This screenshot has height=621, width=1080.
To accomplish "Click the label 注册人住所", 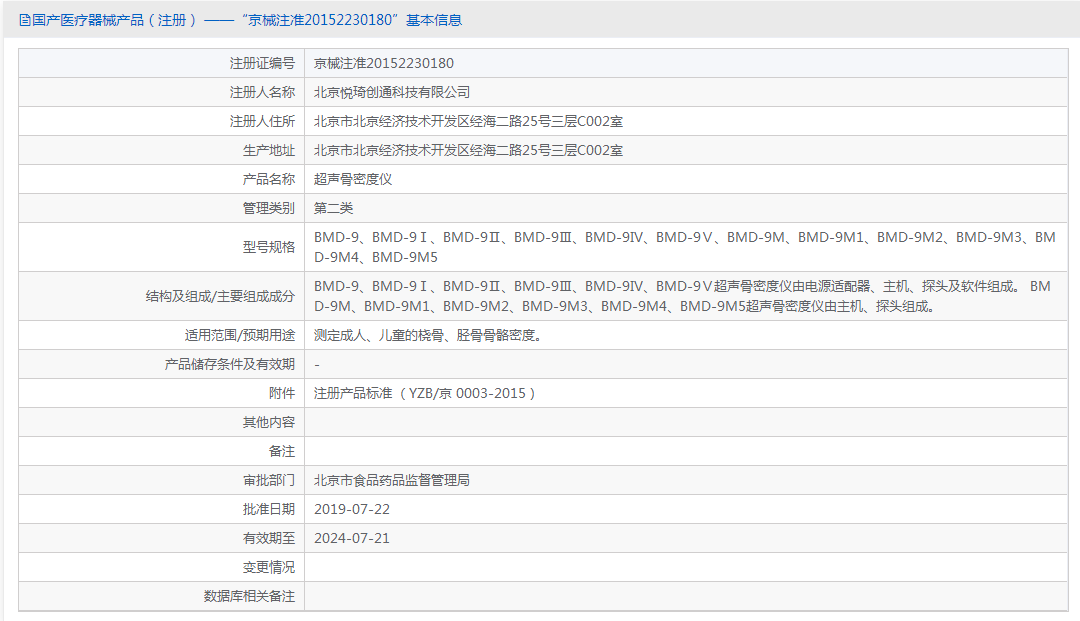I will pos(262,121).
